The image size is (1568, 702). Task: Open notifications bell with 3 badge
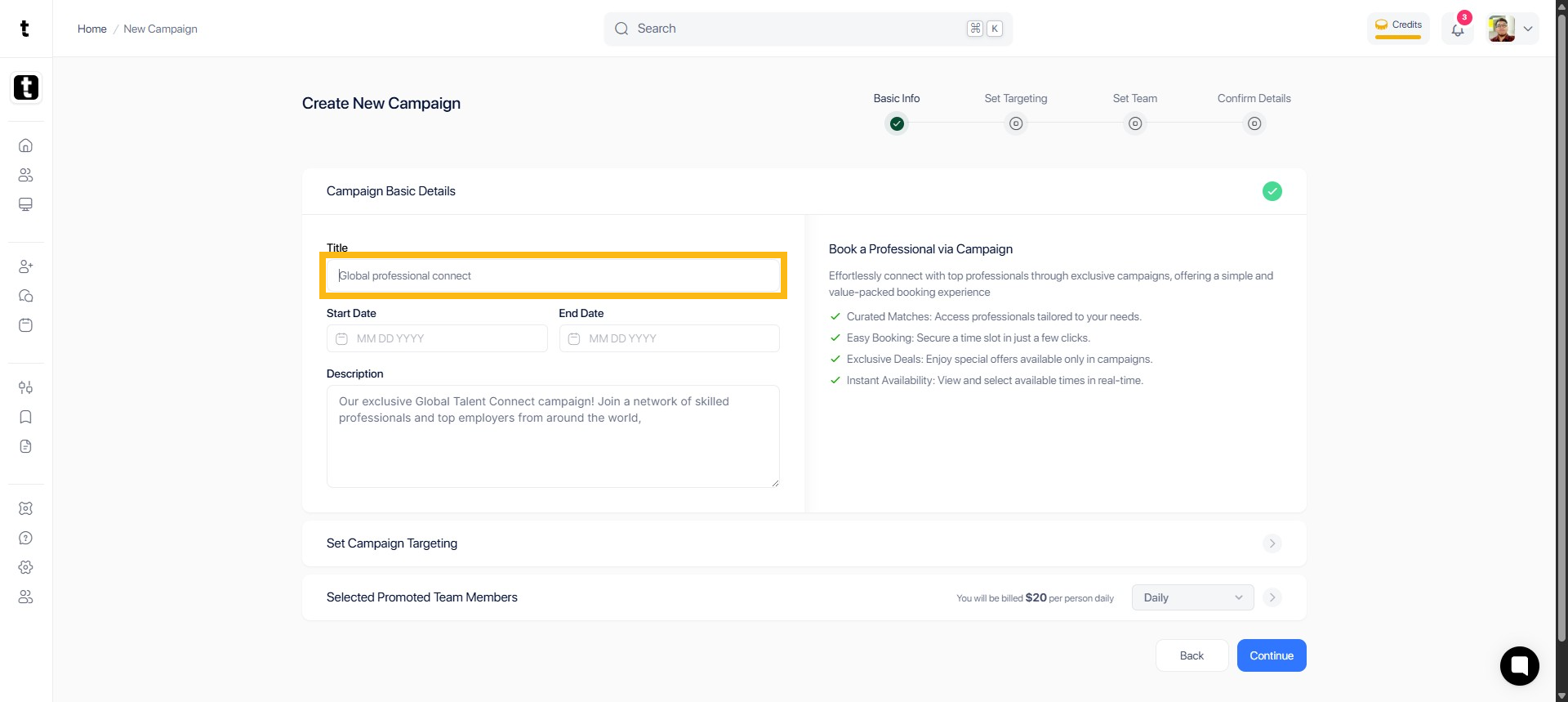[x=1457, y=29]
